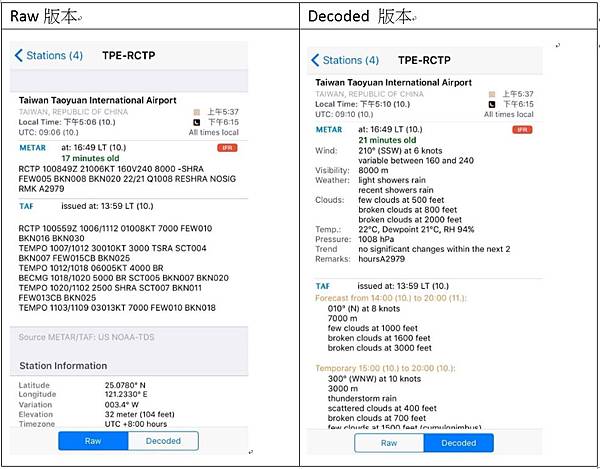
Task: Click the TAF label in the Raw panel
Action: click(26, 206)
